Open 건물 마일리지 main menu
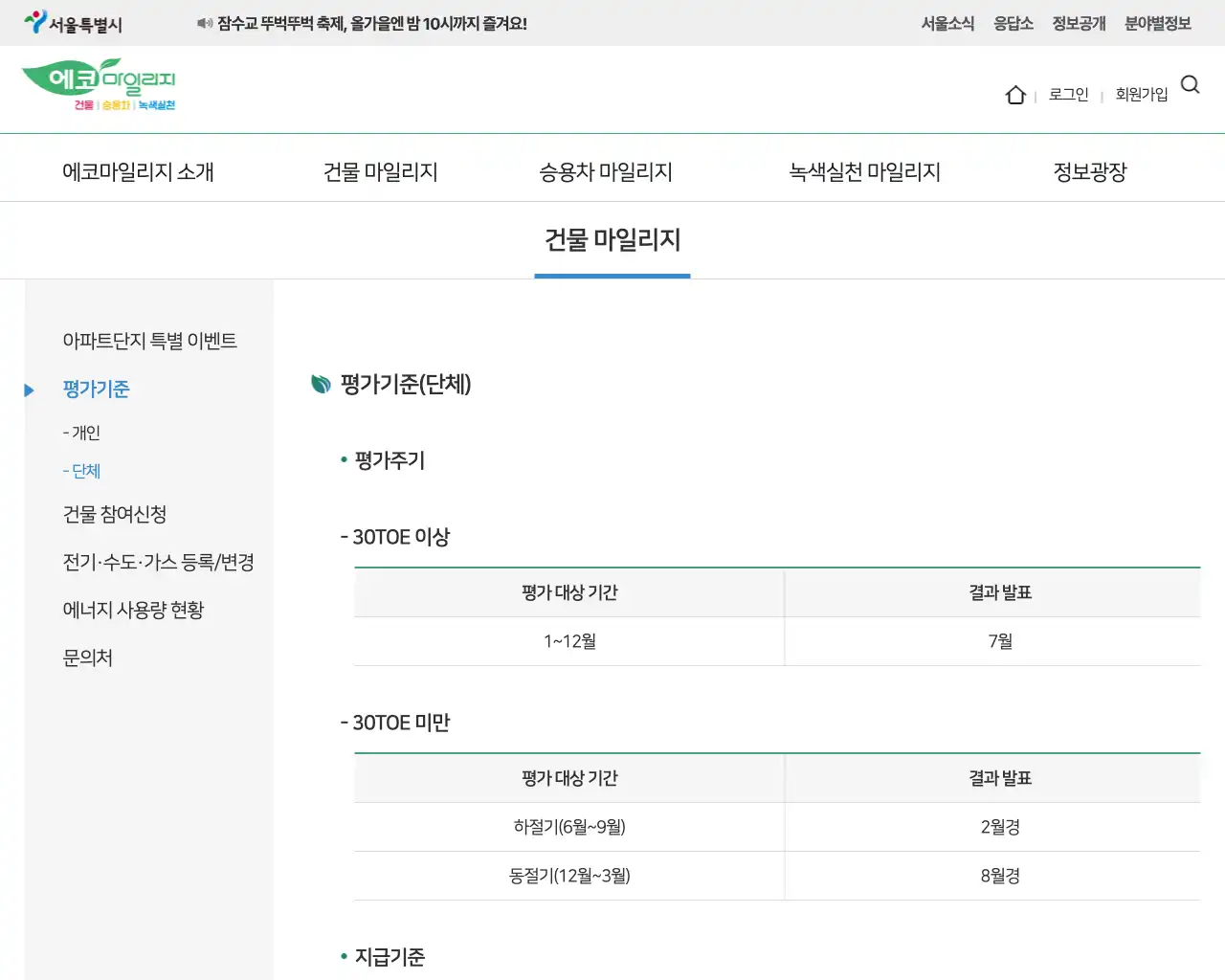 381,172
